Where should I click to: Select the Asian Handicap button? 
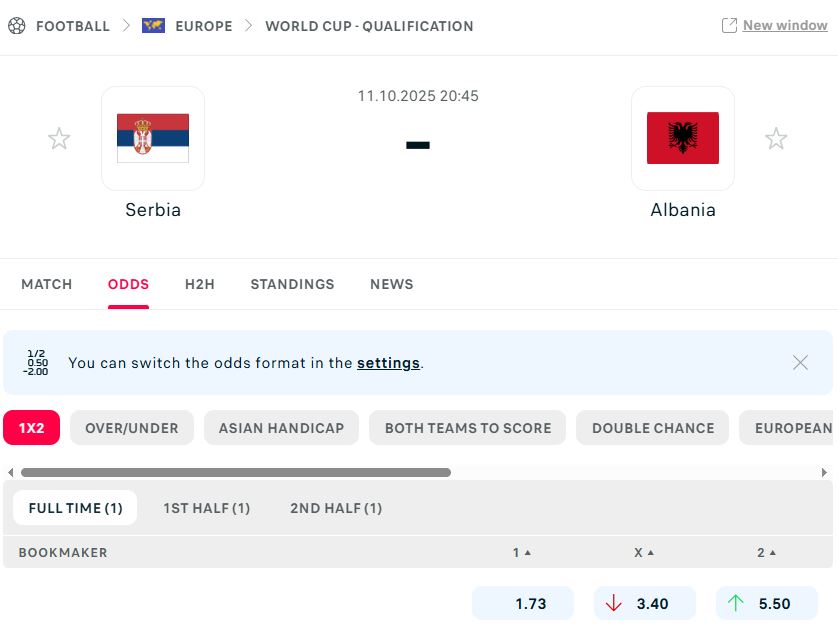(x=281, y=428)
